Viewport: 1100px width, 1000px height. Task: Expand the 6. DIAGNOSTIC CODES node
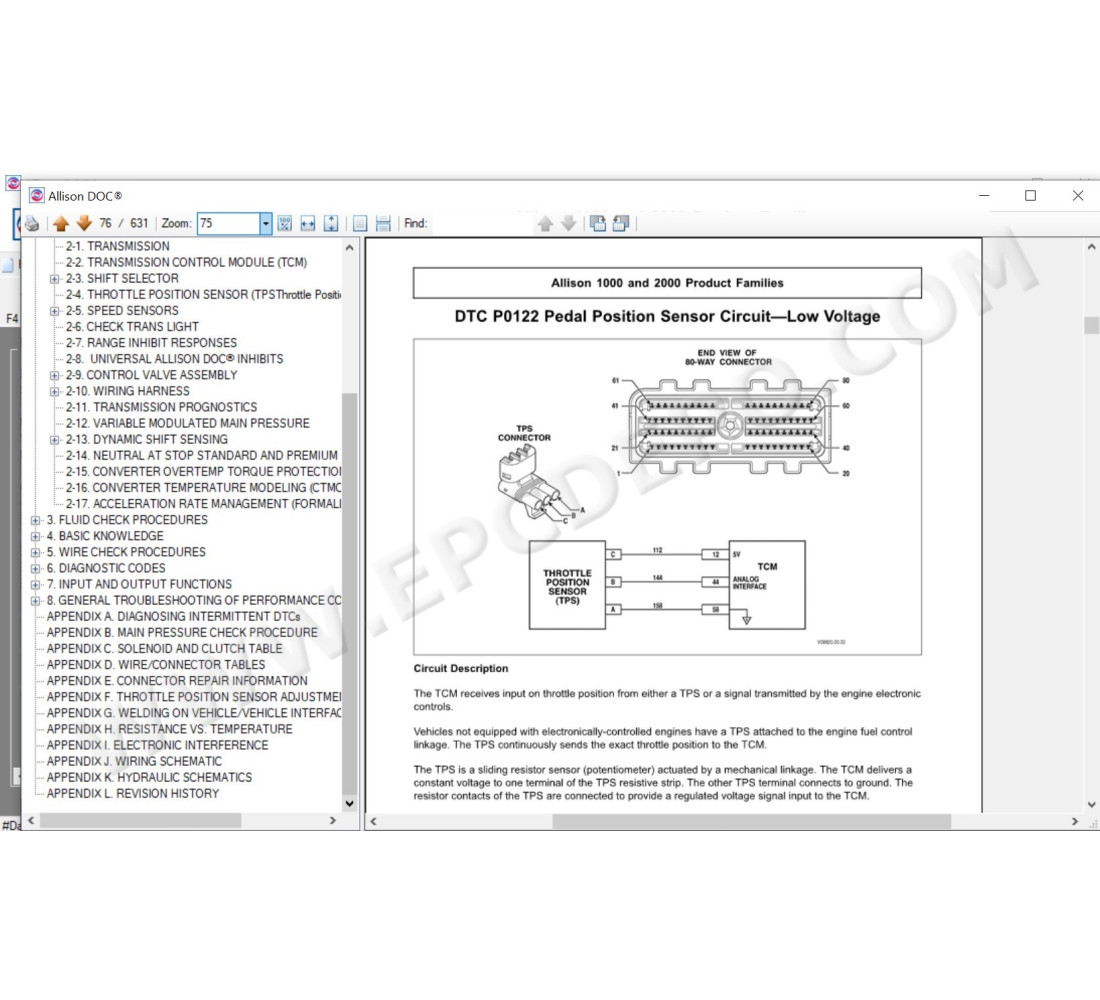point(36,569)
